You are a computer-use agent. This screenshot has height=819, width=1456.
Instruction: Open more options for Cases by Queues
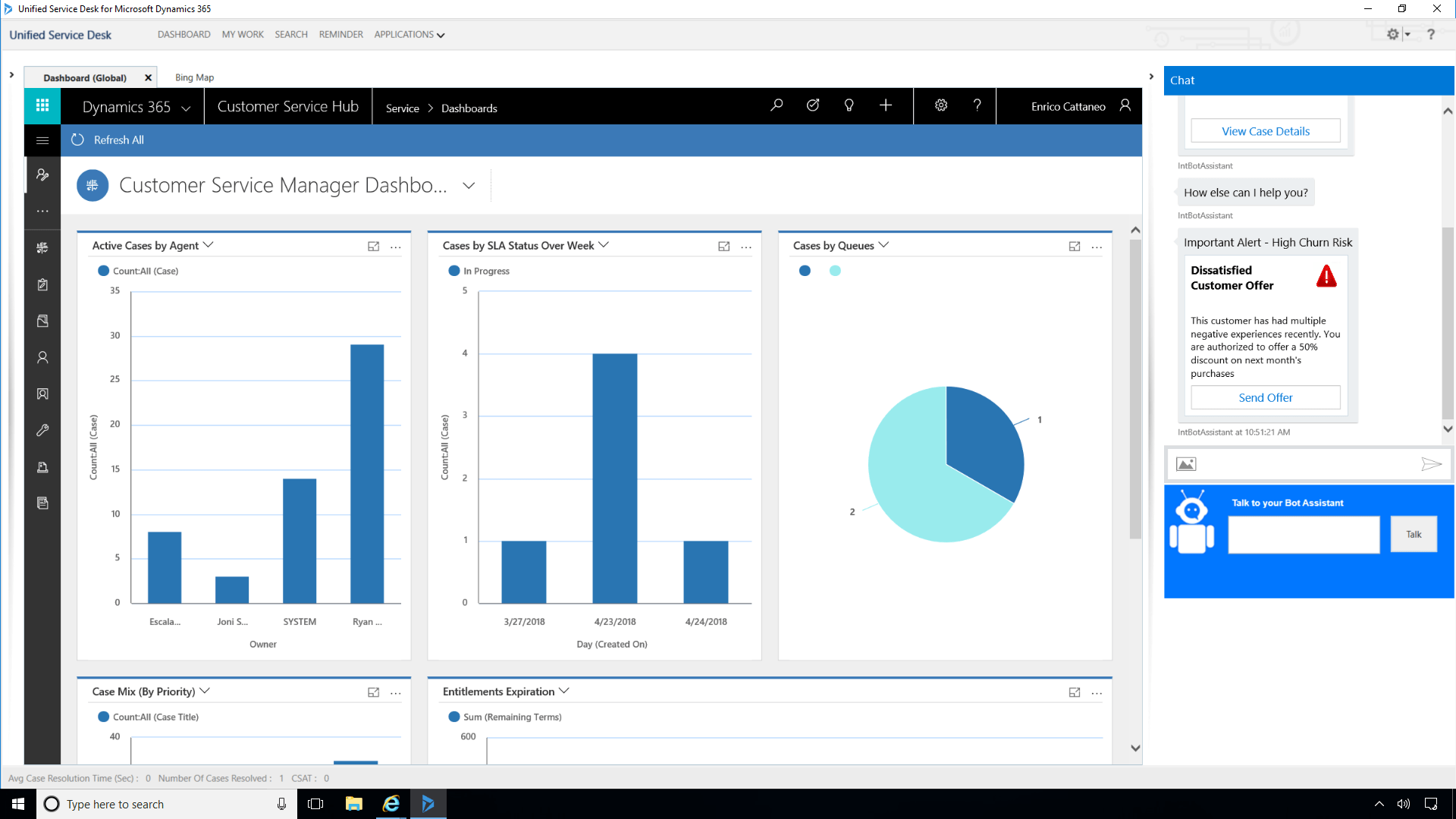click(x=1097, y=247)
